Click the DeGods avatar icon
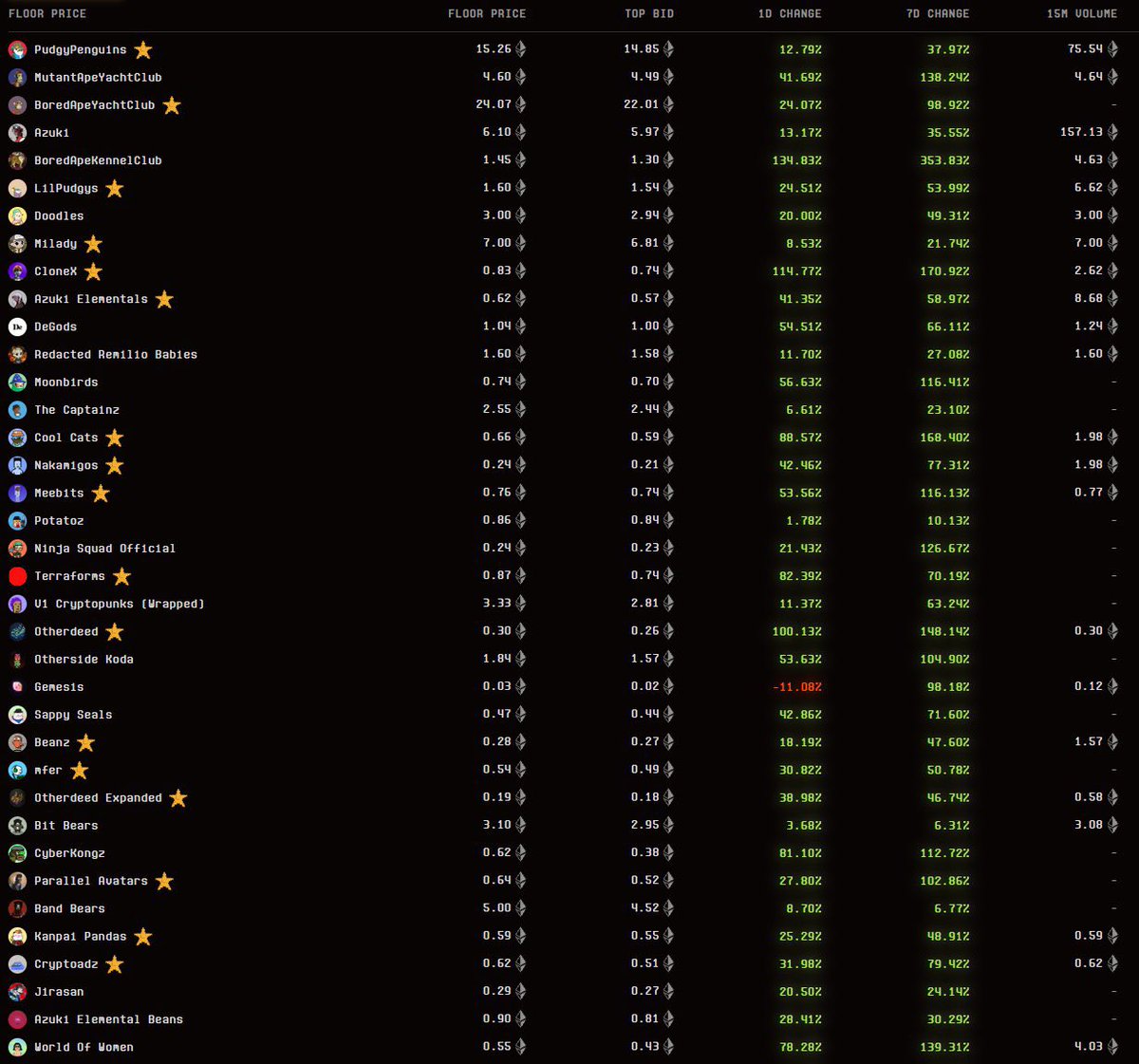 click(x=17, y=327)
